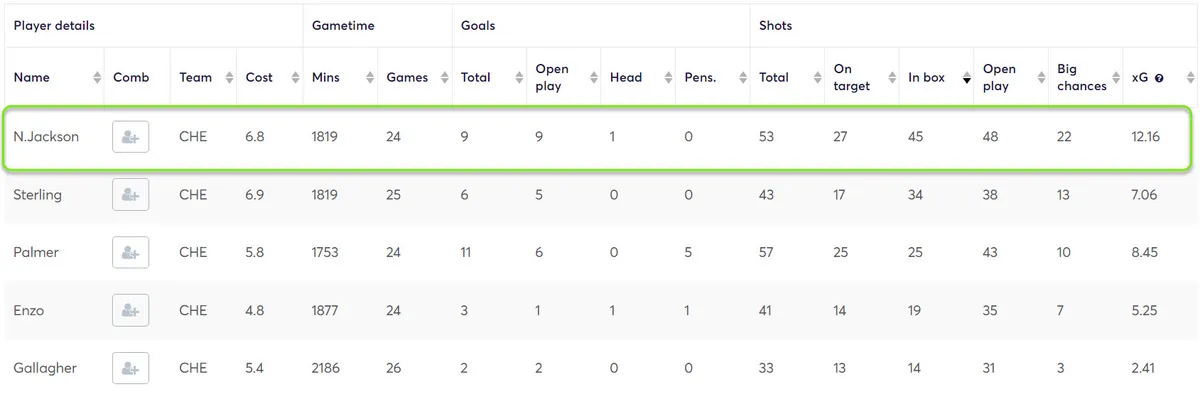The height and width of the screenshot is (394, 1200).
Task: Add Sterling to comparison
Action: pyautogui.click(x=130, y=195)
